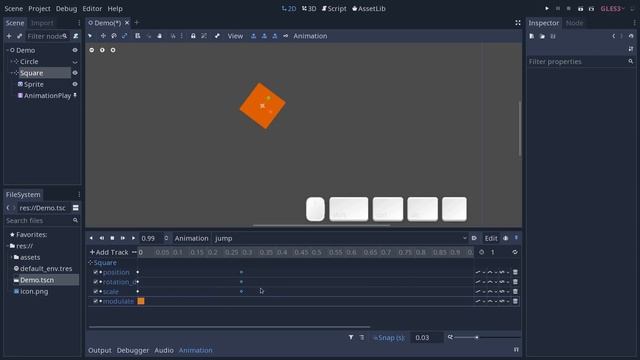The width and height of the screenshot is (640, 360).
Task: Toggle visibility of Square node
Action: point(75,73)
